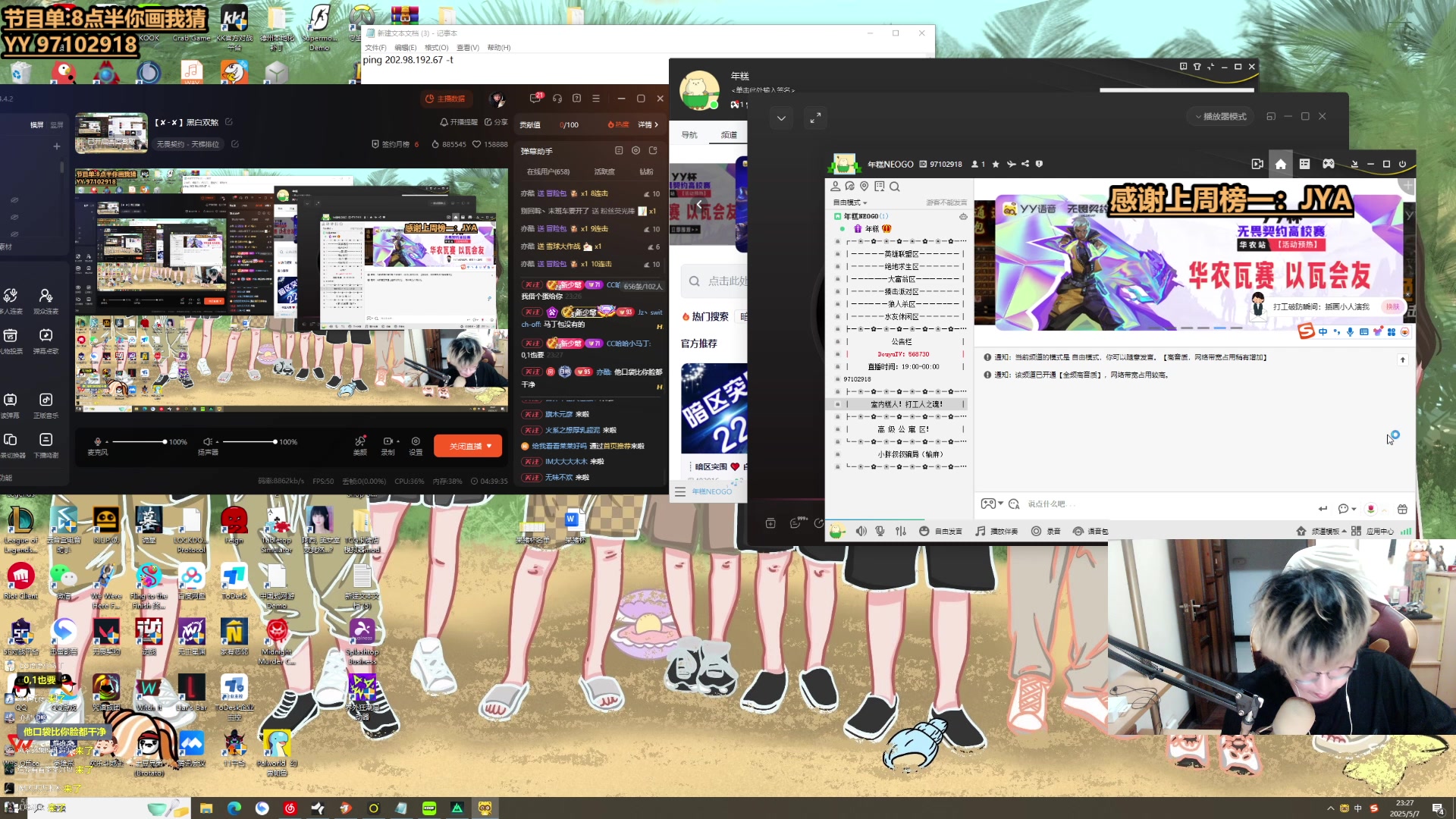Open the video broadcast icon in YY channel header
The width and height of the screenshot is (1456, 819).
pos(1257,164)
